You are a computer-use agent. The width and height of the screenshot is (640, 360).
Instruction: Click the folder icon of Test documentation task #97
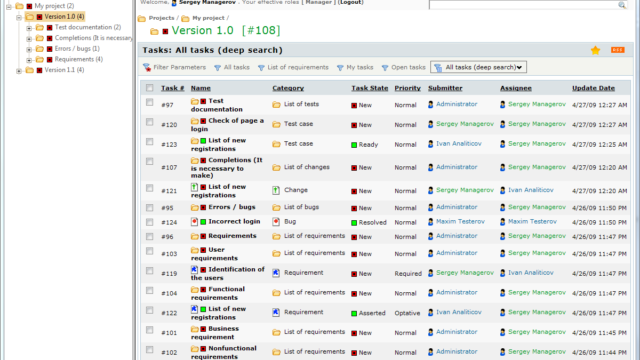[195, 101]
